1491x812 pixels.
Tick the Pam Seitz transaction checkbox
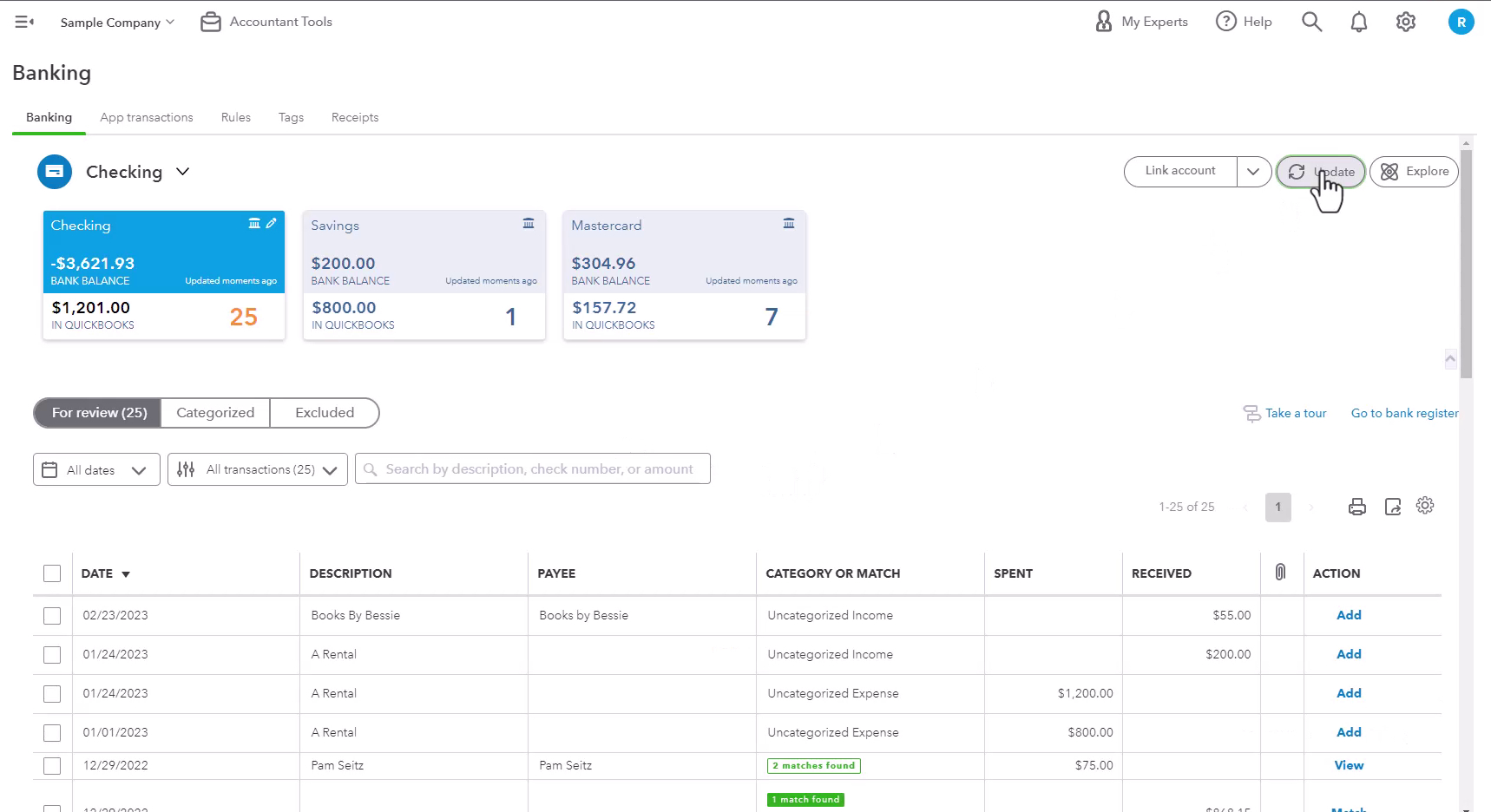(52, 766)
